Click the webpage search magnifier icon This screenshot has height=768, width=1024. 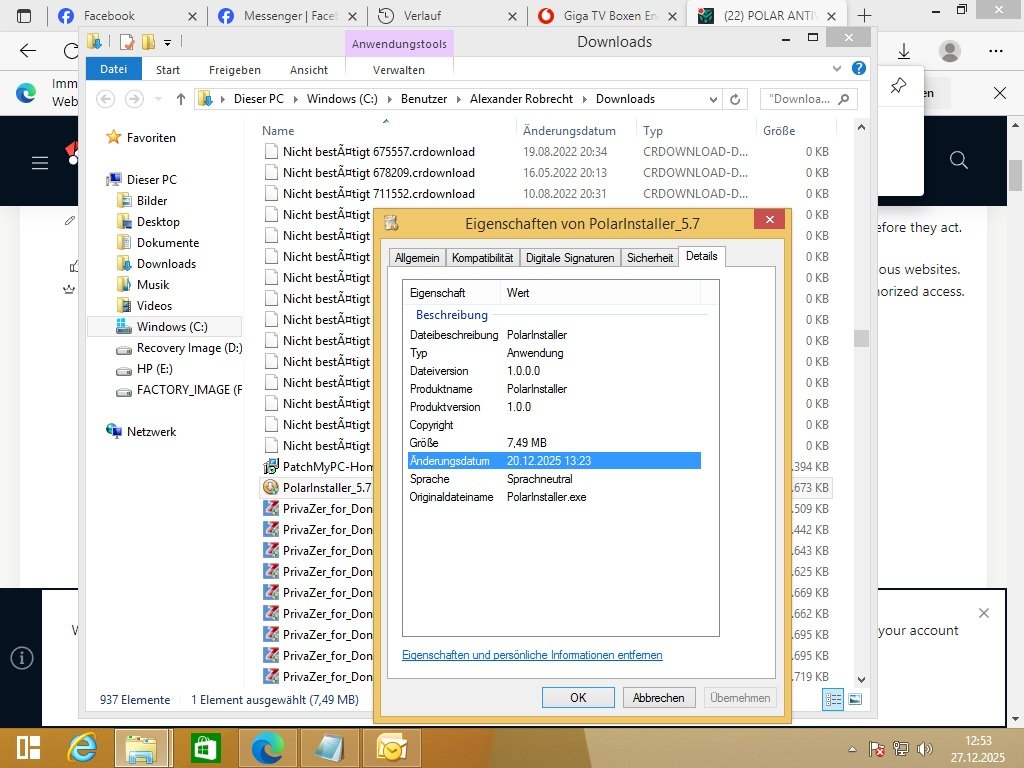click(x=959, y=160)
